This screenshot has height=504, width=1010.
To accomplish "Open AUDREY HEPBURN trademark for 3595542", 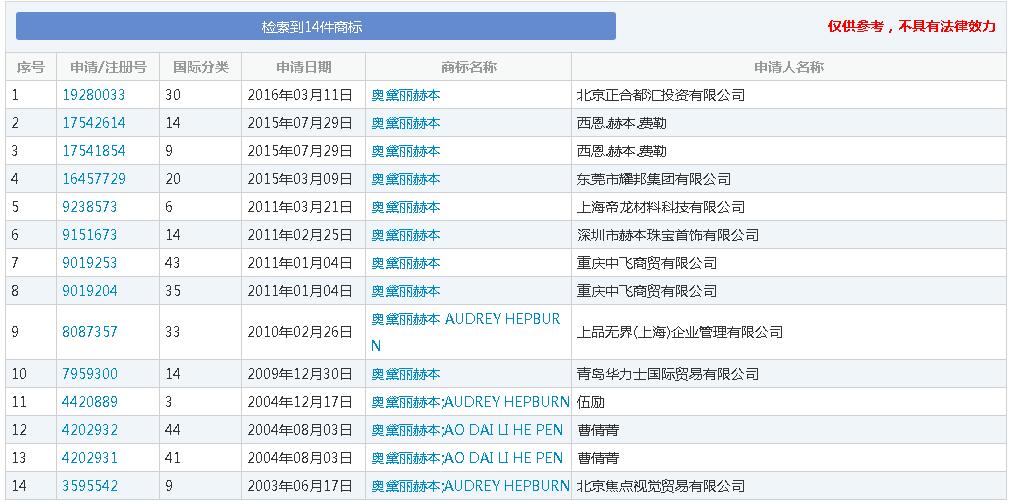I will coord(470,486).
